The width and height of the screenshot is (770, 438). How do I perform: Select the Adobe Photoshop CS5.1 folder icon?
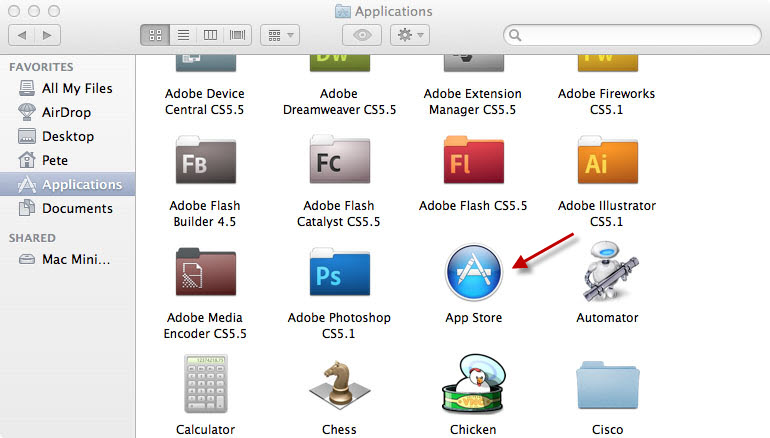pyautogui.click(x=340, y=272)
